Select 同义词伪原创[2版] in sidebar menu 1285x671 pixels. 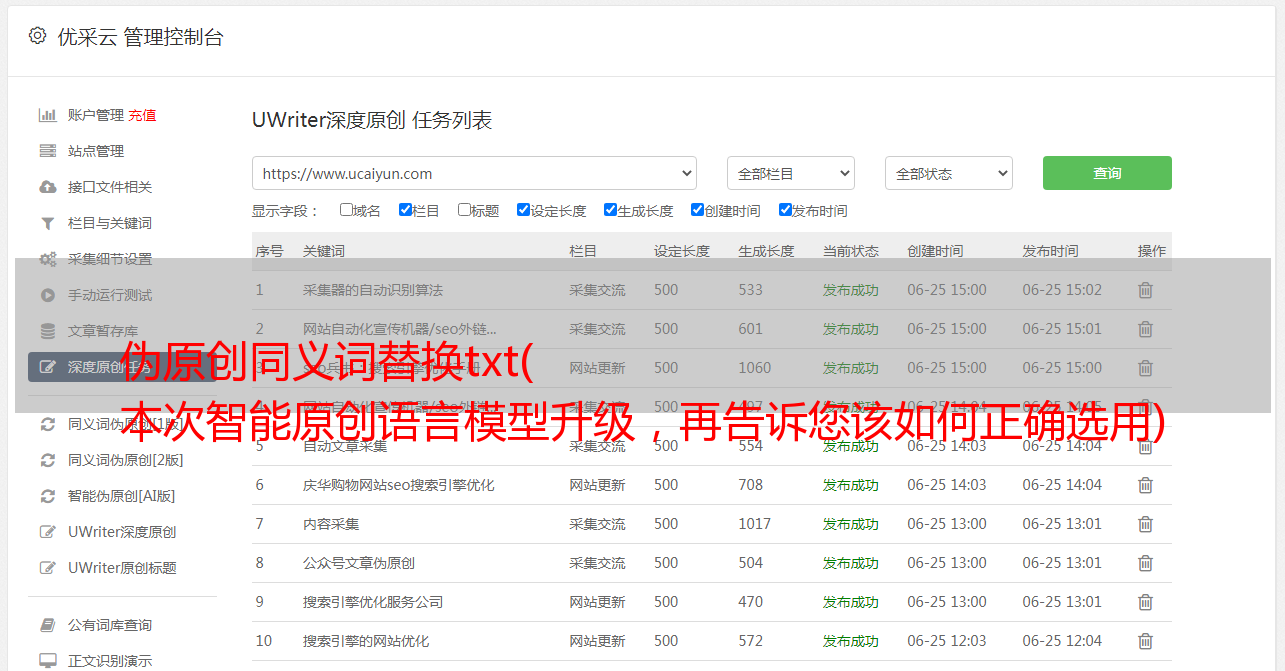click(x=125, y=460)
